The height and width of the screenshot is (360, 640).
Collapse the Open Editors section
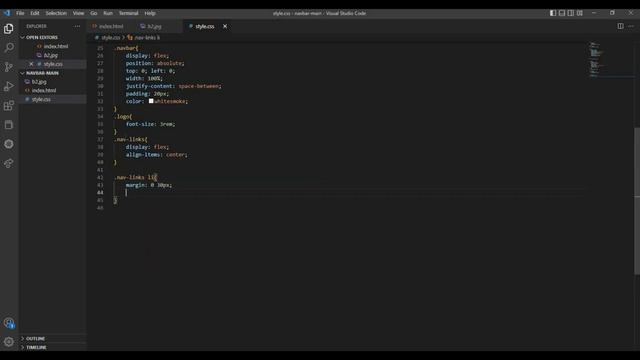pyautogui.click(x=42, y=38)
